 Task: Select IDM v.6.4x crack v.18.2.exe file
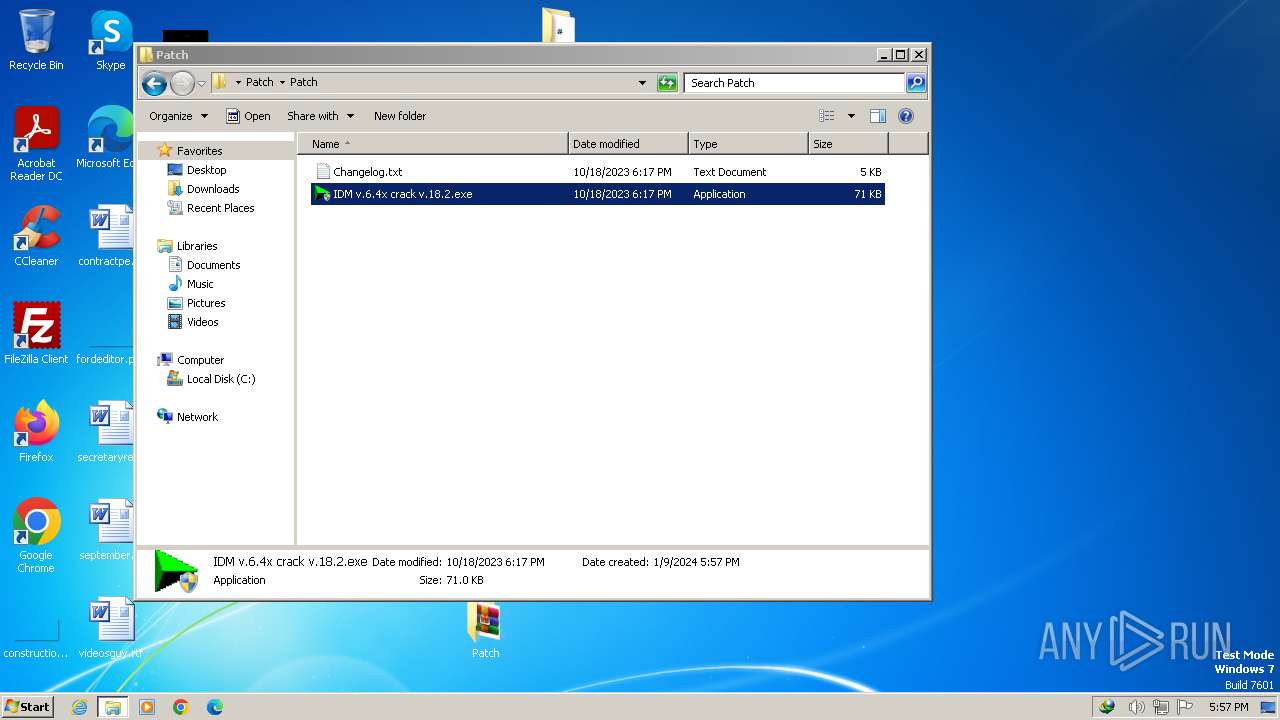pos(598,194)
